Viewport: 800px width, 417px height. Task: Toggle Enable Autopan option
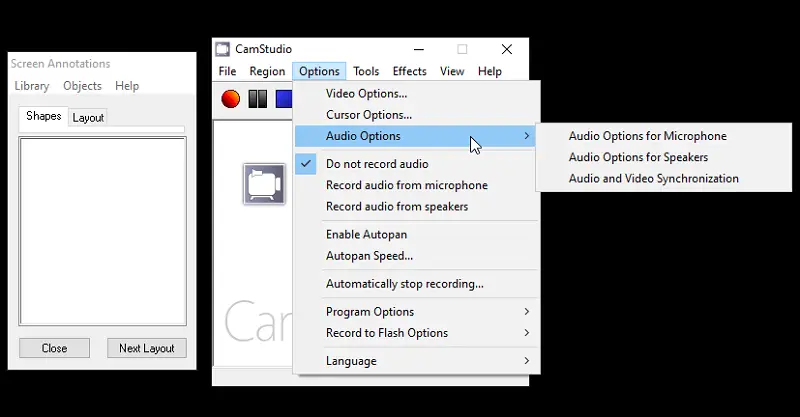[416, 235]
